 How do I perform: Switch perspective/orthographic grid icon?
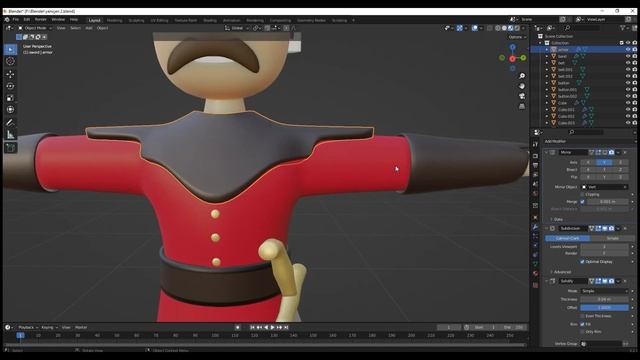coord(522,106)
